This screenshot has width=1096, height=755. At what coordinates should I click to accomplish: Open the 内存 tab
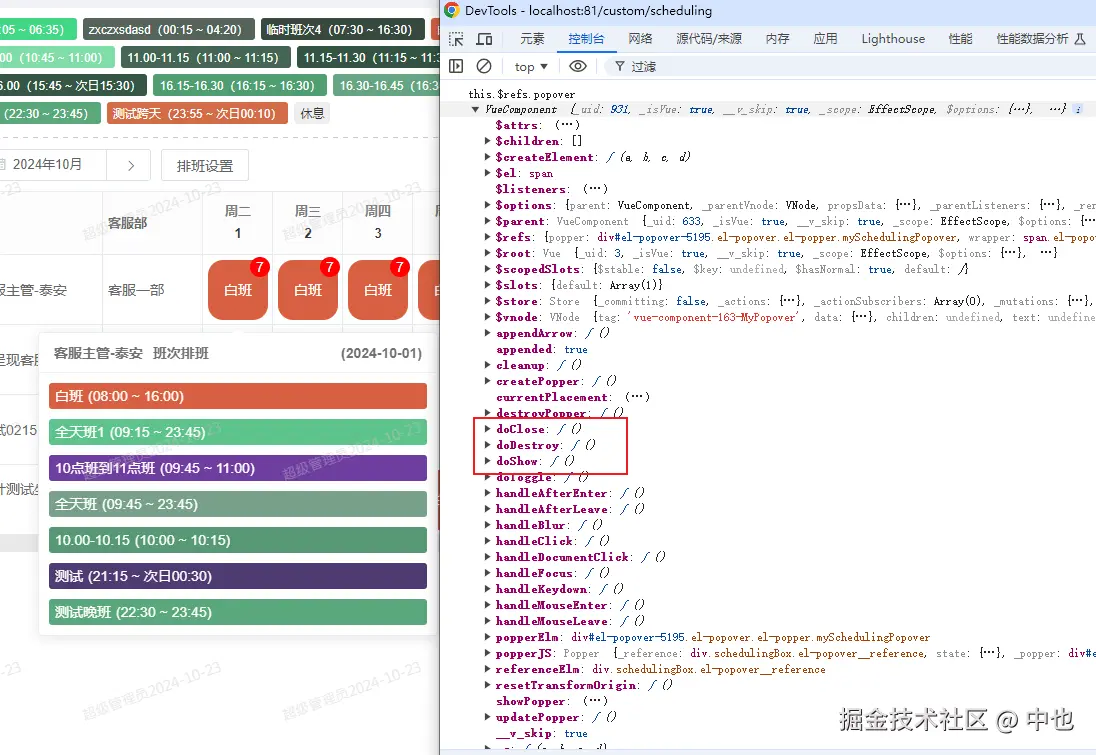tap(777, 39)
